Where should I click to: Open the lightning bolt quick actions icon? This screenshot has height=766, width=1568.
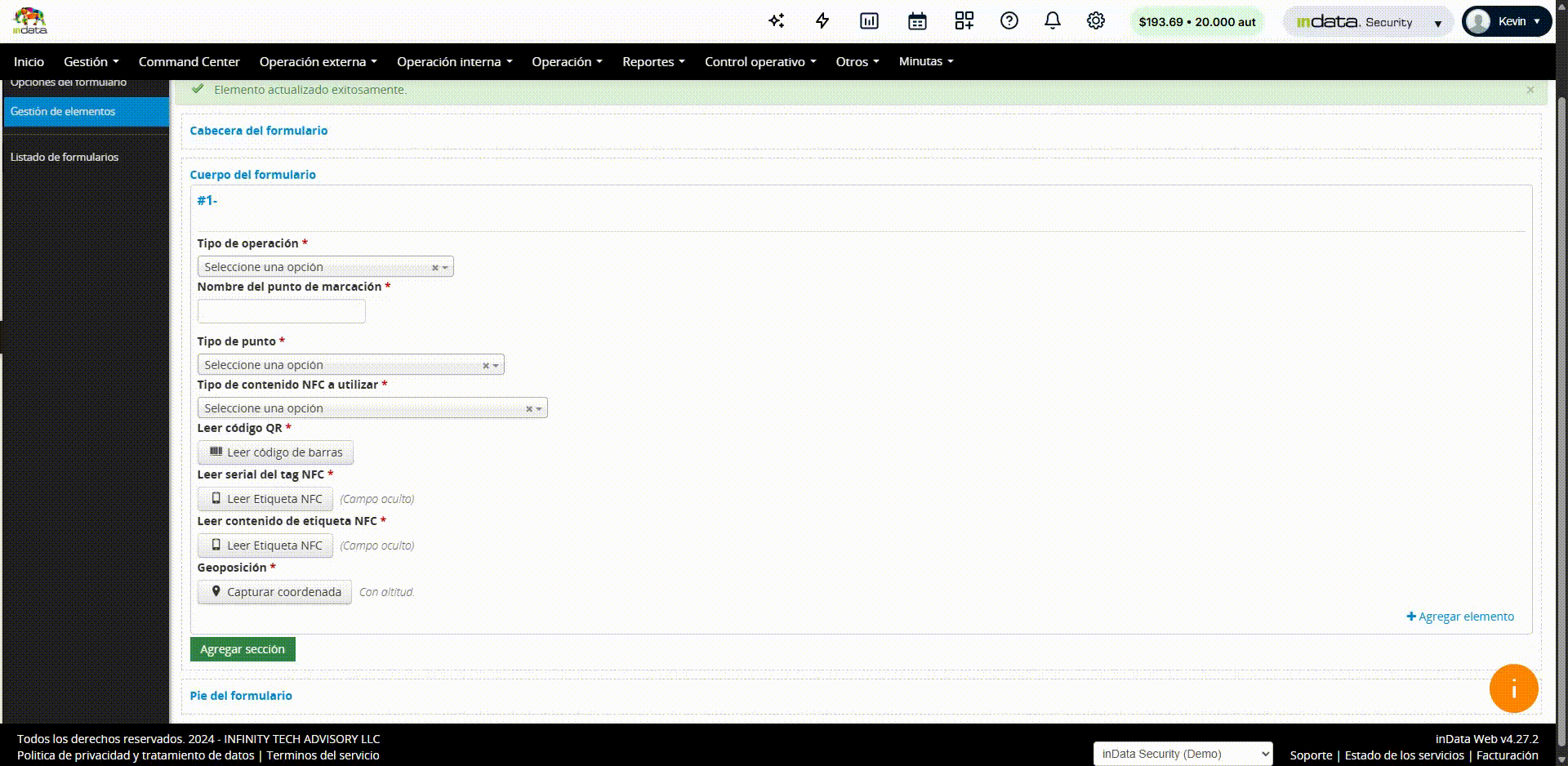822,21
